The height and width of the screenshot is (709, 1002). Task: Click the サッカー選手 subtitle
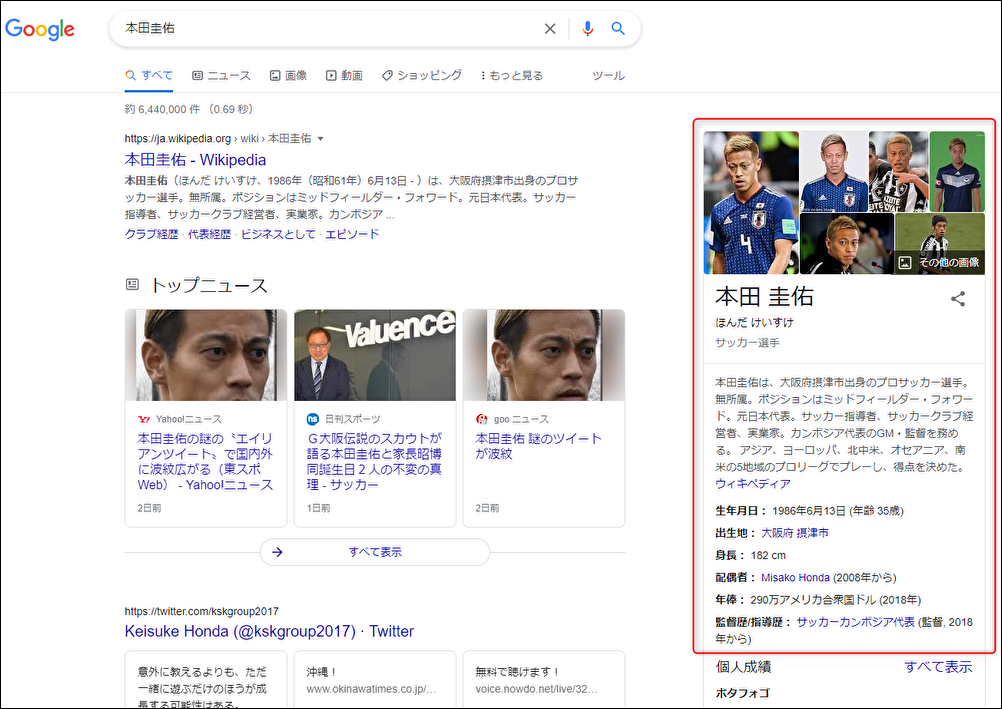(x=748, y=343)
